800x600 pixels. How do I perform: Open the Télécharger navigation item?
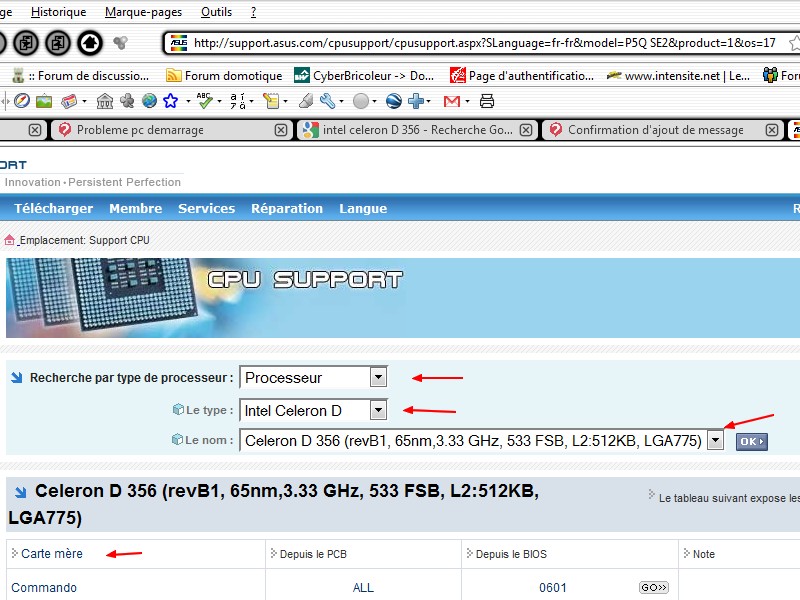pos(53,208)
